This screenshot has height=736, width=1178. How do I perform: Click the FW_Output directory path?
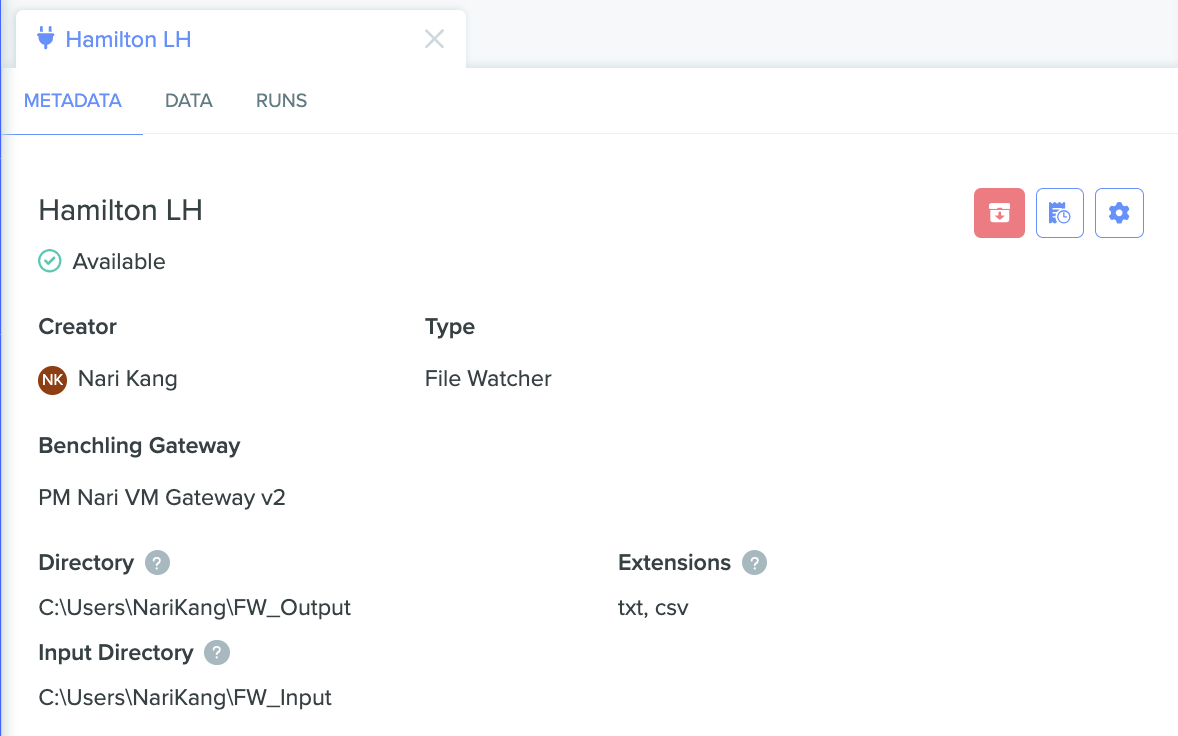195,607
